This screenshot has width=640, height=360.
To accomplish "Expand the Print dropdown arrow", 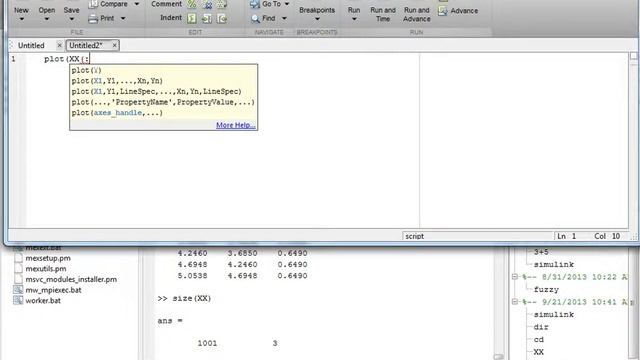I will [123, 18].
